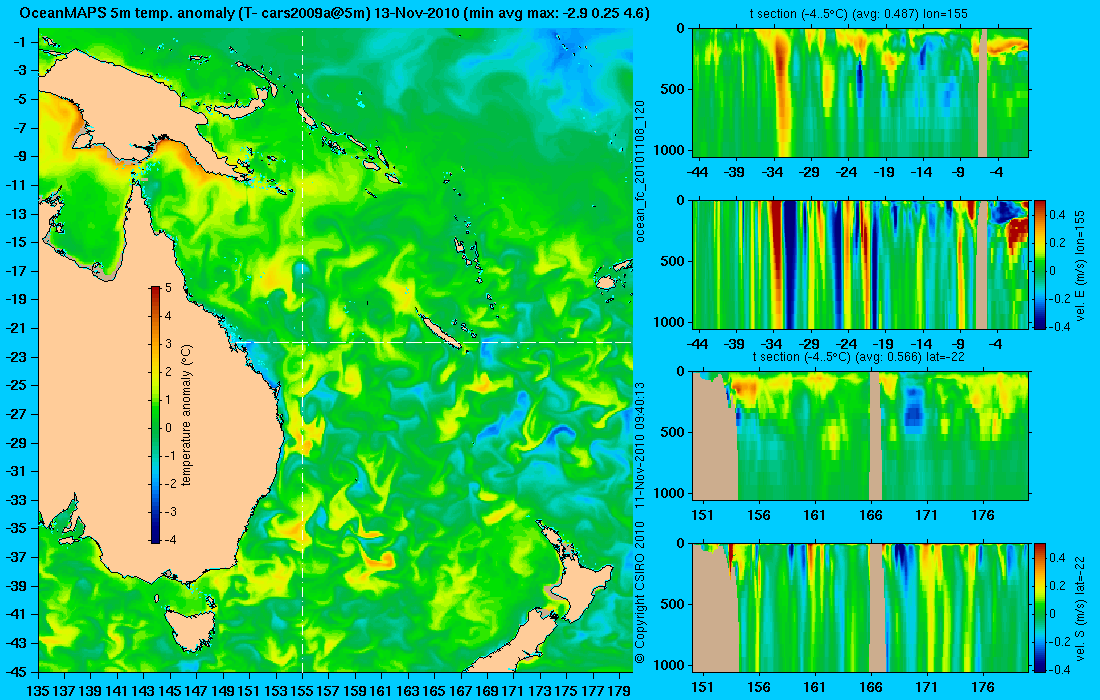Click '0.4' tick on vel. E colorbar

[x=1057, y=214]
